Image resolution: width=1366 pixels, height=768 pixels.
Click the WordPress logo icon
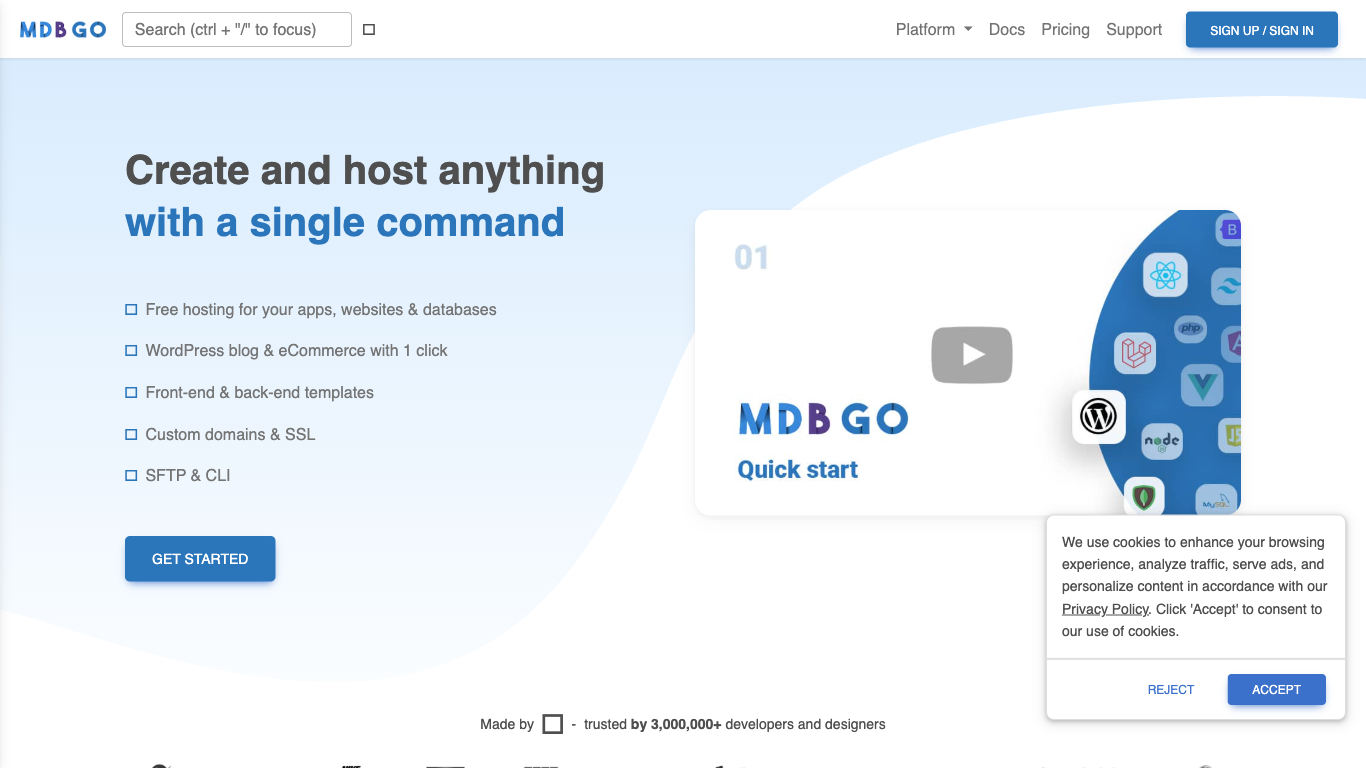pos(1099,416)
